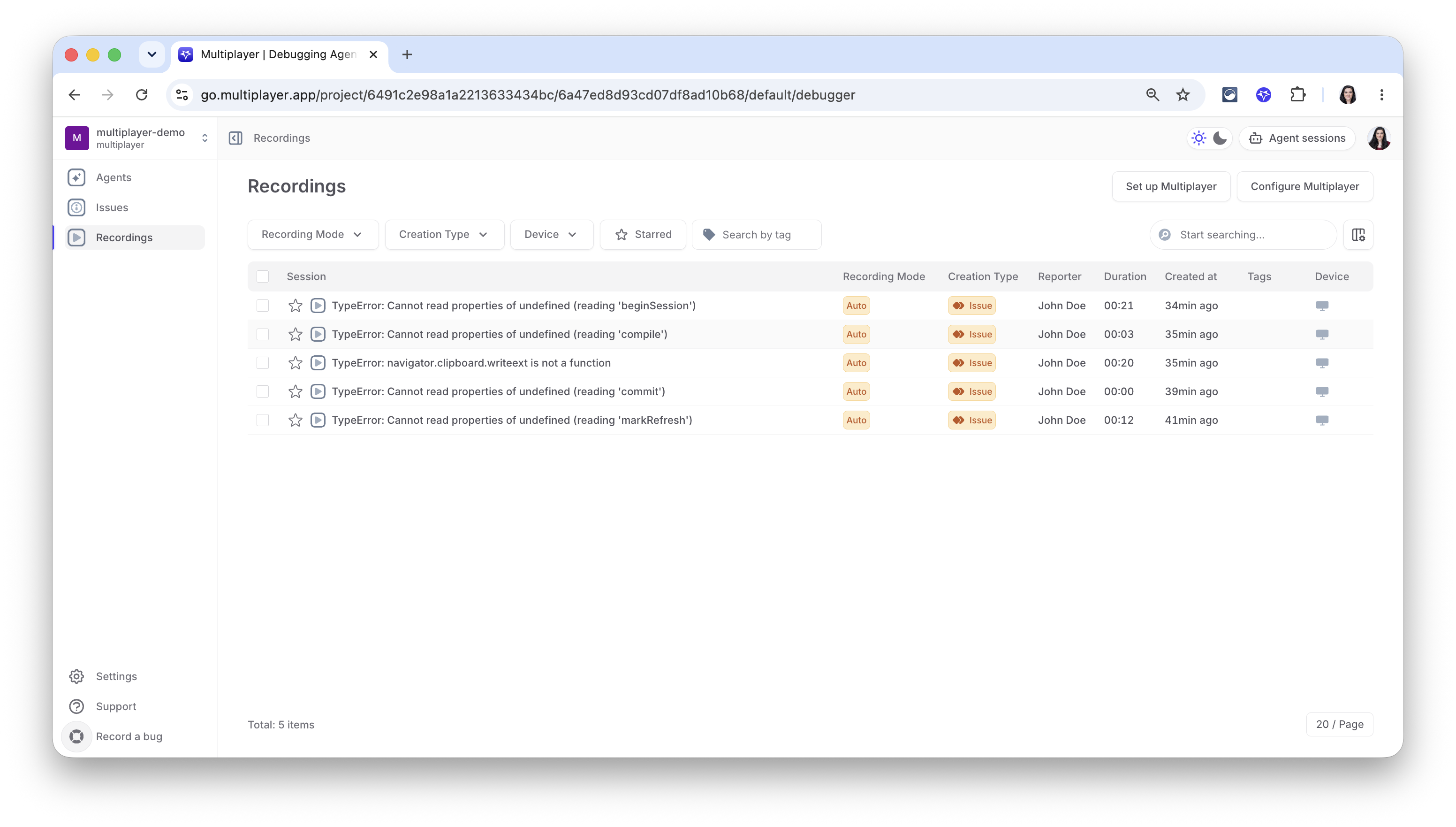Open navigator.clipboard.writeext error session

pyautogui.click(x=471, y=363)
